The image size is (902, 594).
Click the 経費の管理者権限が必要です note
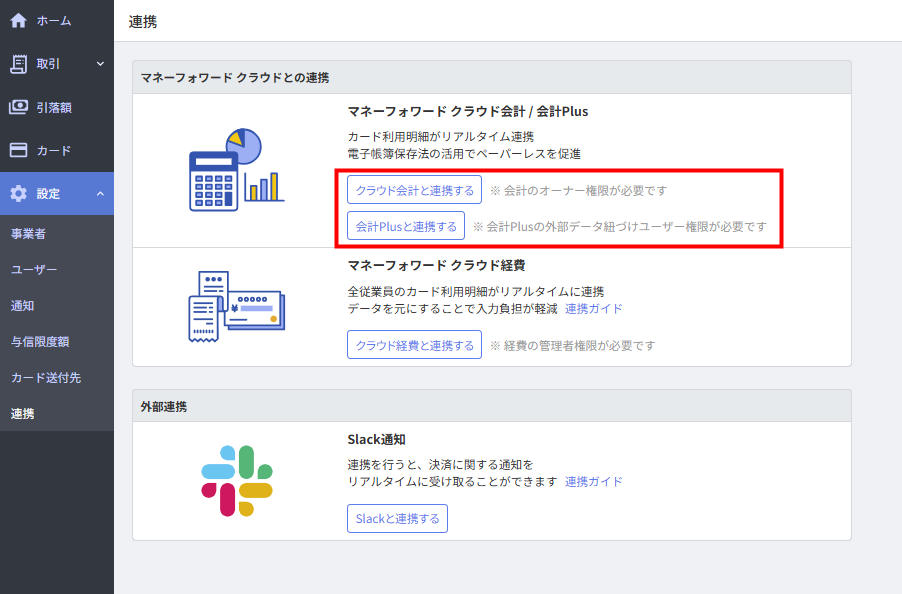pos(572,346)
